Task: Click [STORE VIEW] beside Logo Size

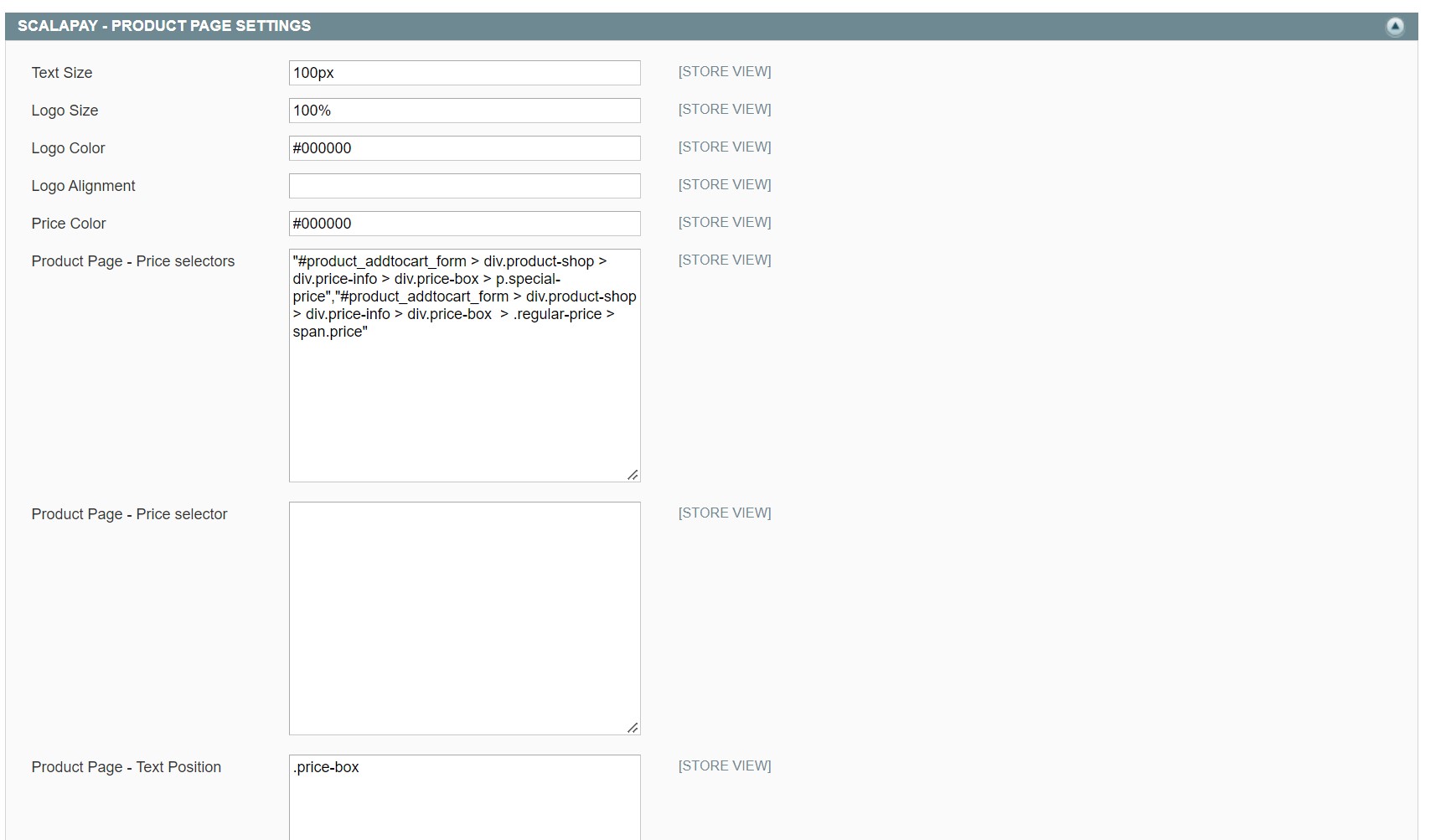Action: click(725, 110)
